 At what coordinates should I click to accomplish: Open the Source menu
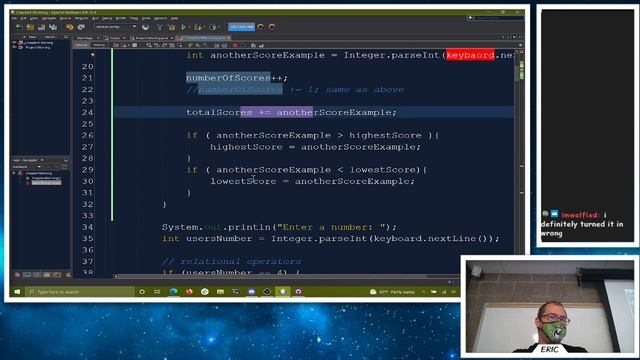pyautogui.click(x=65, y=18)
